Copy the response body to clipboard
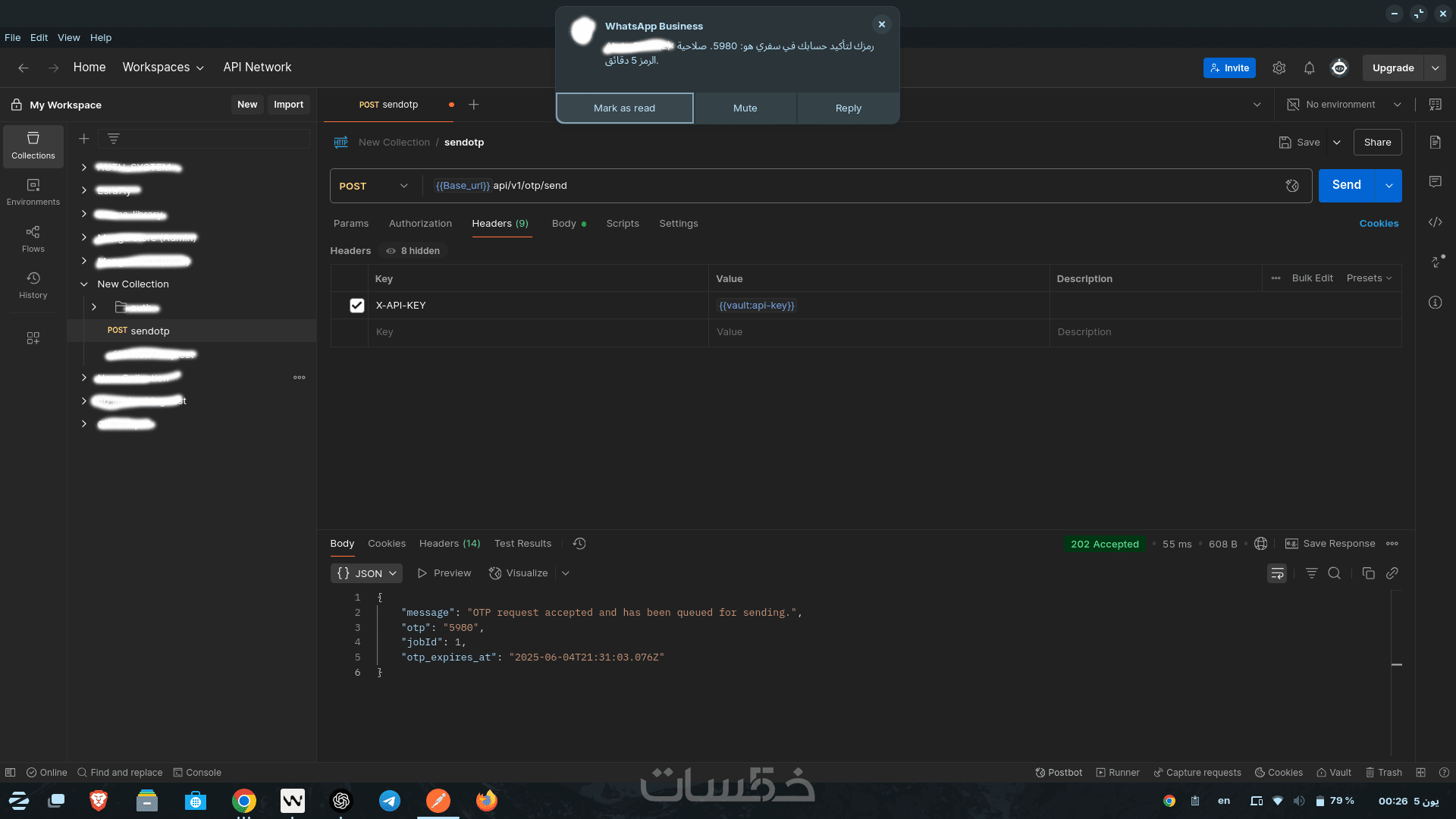This screenshot has width=1456, height=819. 1368,573
